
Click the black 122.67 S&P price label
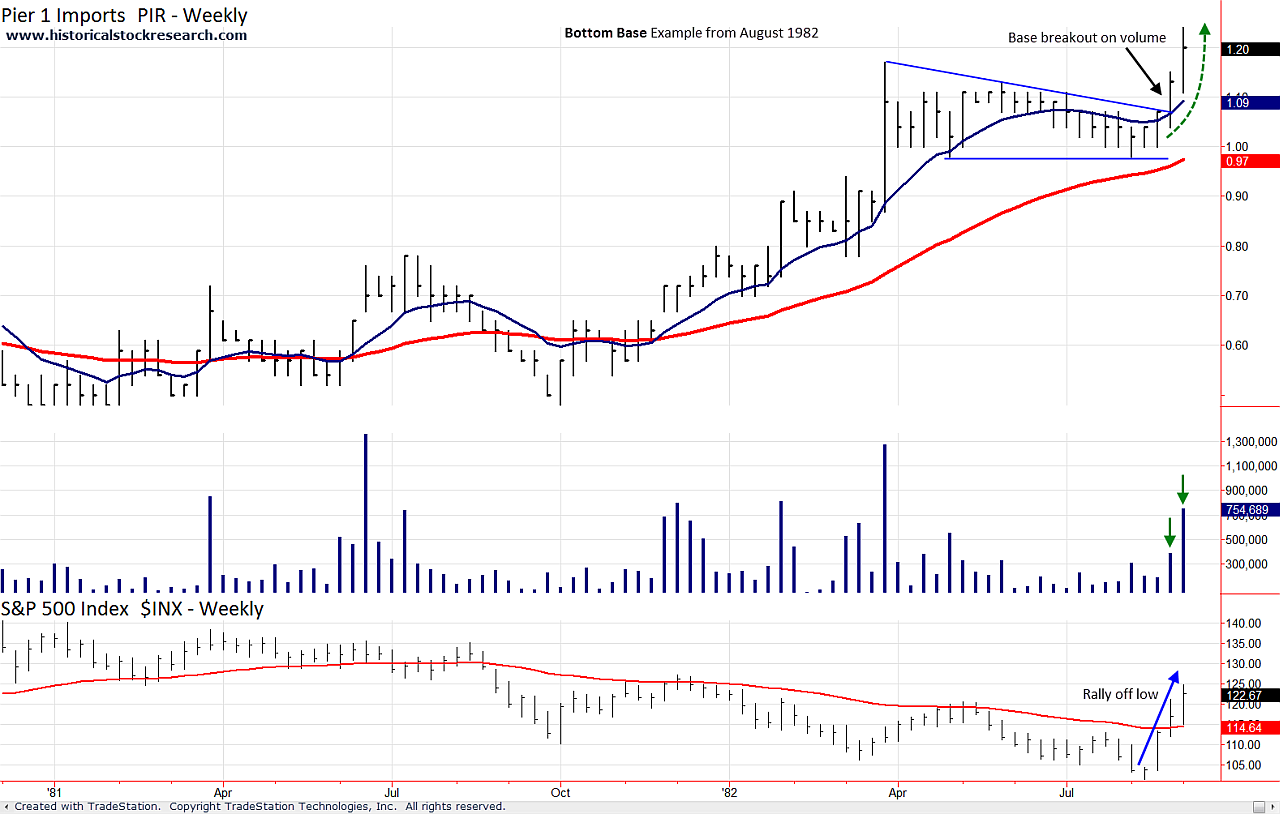coord(1250,694)
